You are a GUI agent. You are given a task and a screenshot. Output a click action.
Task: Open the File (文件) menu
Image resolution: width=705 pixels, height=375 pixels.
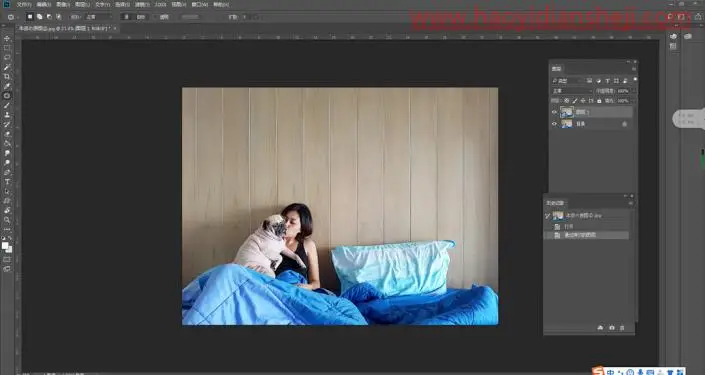coord(24,4)
